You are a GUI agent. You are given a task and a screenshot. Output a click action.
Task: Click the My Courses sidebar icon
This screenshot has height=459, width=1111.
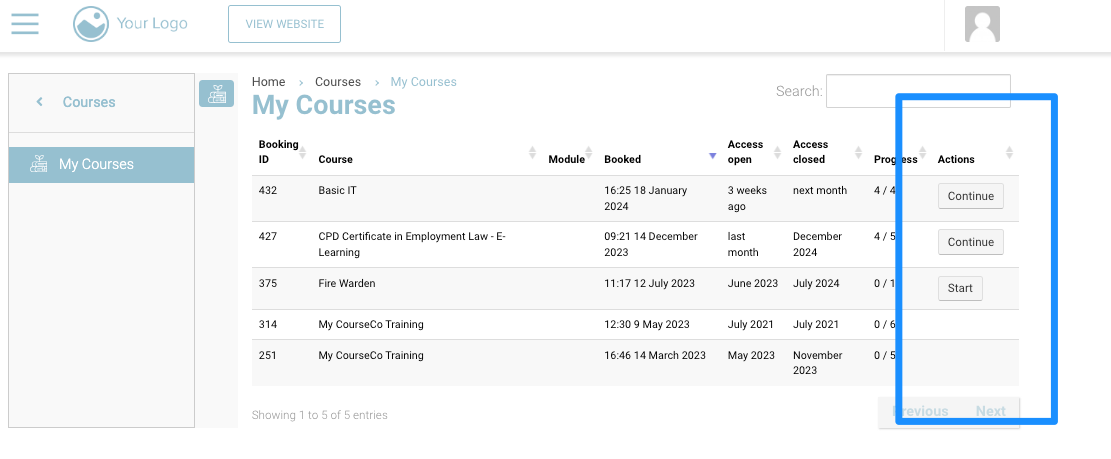click(x=39, y=165)
